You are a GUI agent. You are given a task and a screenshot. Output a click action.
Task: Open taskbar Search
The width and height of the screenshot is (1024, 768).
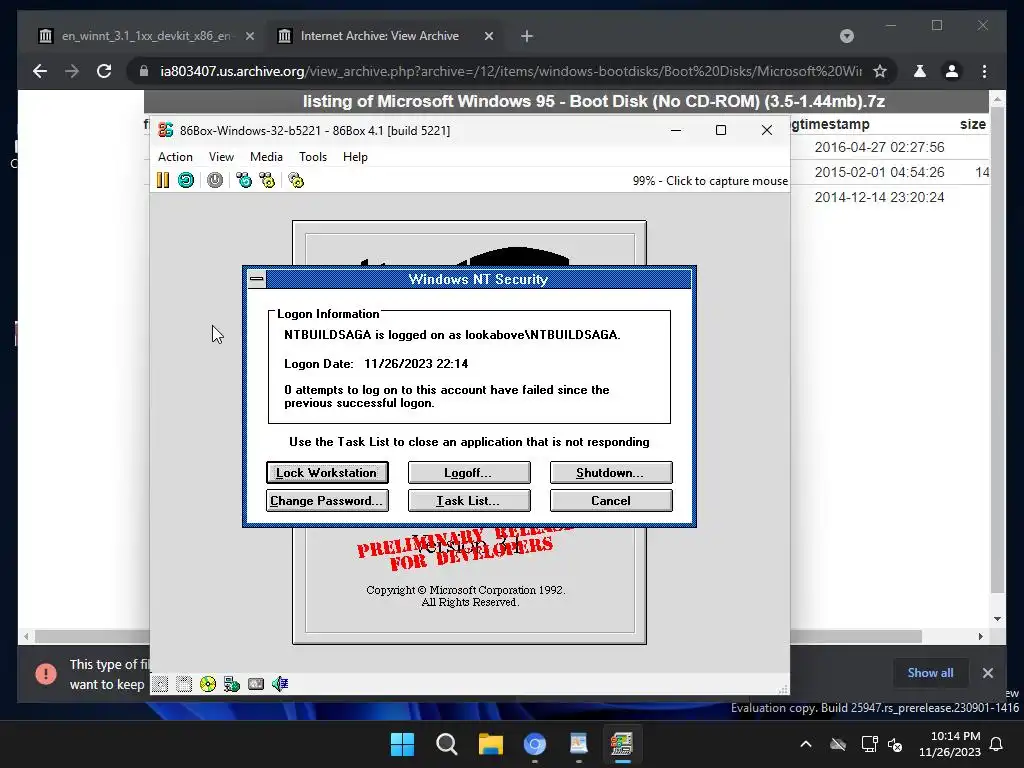coord(447,744)
